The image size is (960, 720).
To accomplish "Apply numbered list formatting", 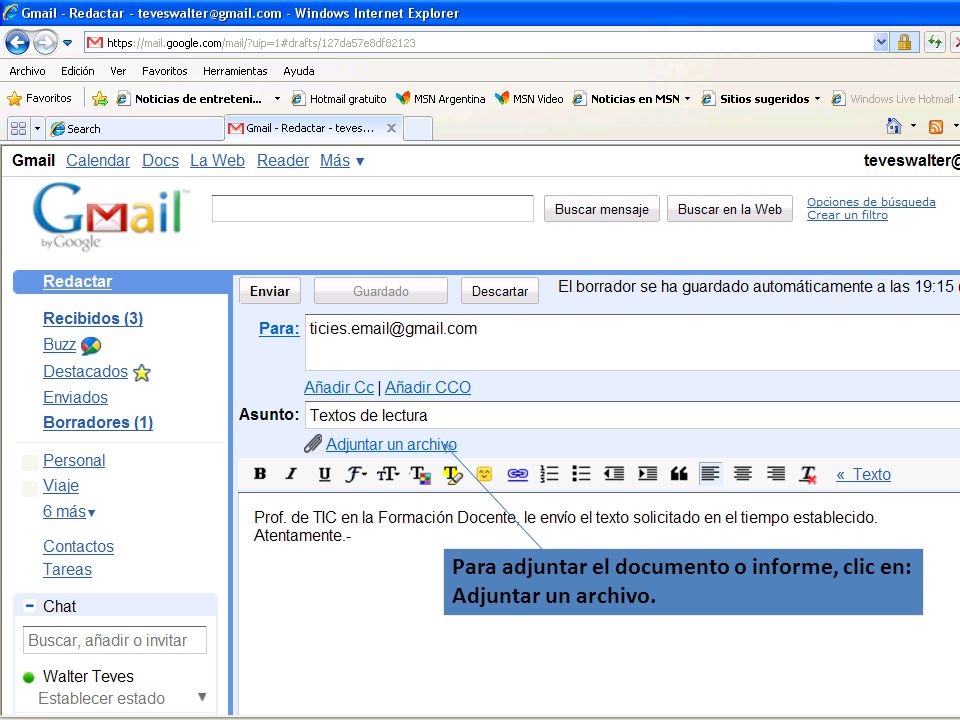I will [549, 474].
